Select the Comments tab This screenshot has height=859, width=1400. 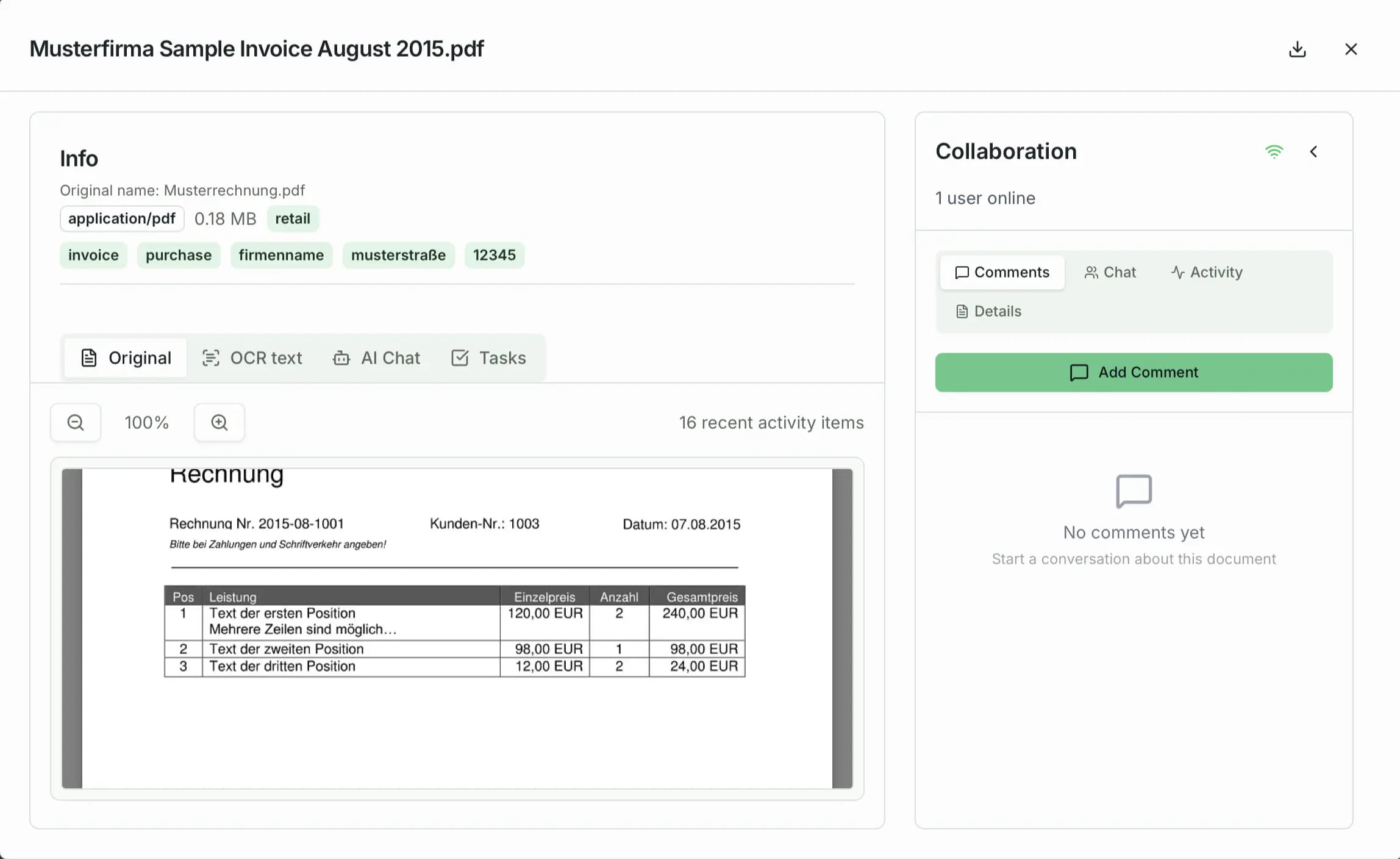point(1001,272)
